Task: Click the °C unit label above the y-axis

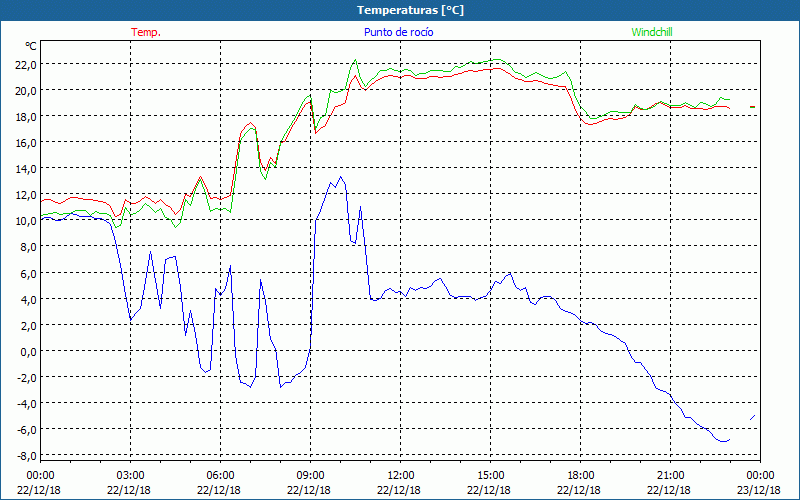Action: tap(31, 46)
